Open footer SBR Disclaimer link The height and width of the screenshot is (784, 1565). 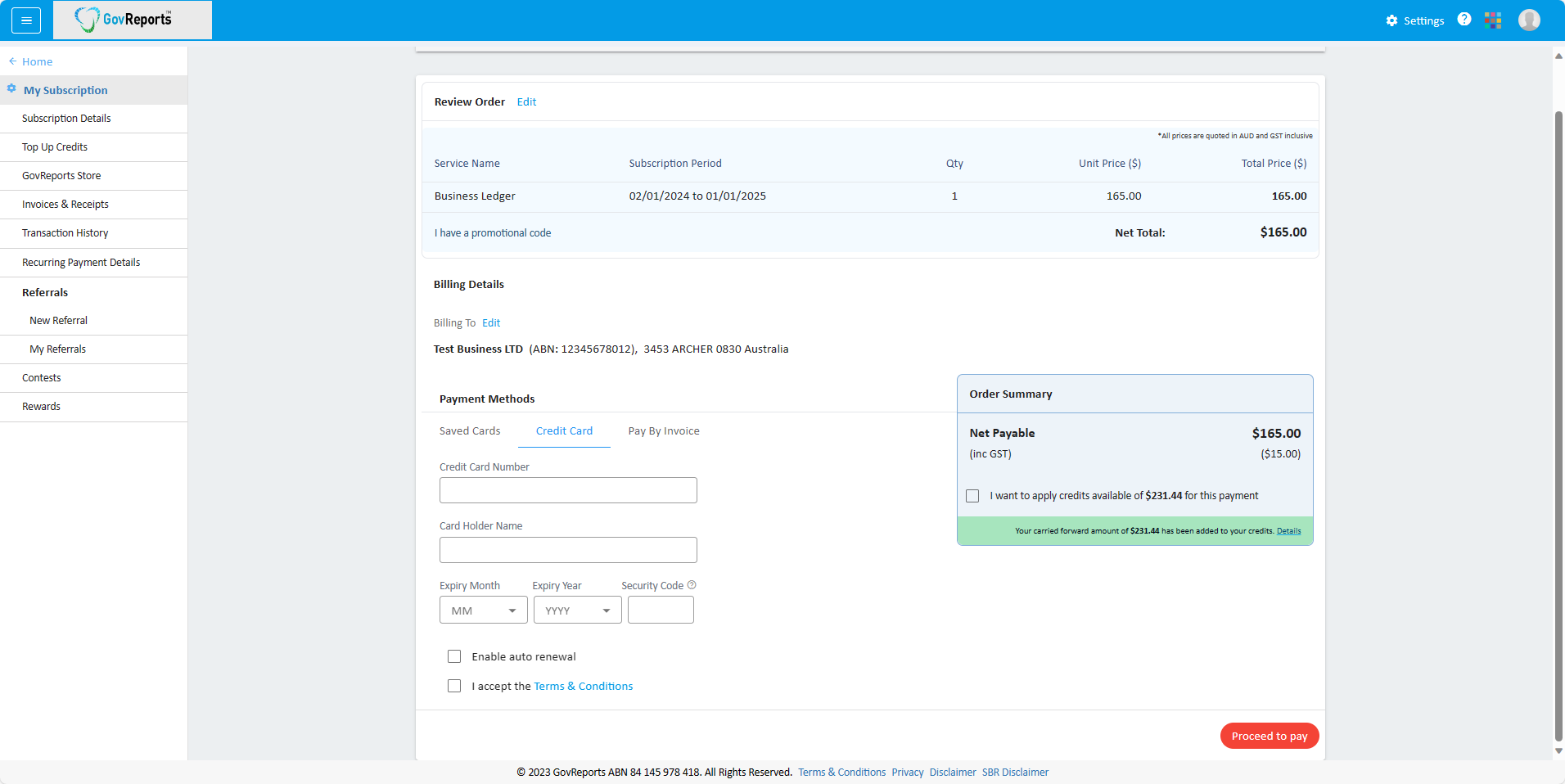pyautogui.click(x=1015, y=773)
